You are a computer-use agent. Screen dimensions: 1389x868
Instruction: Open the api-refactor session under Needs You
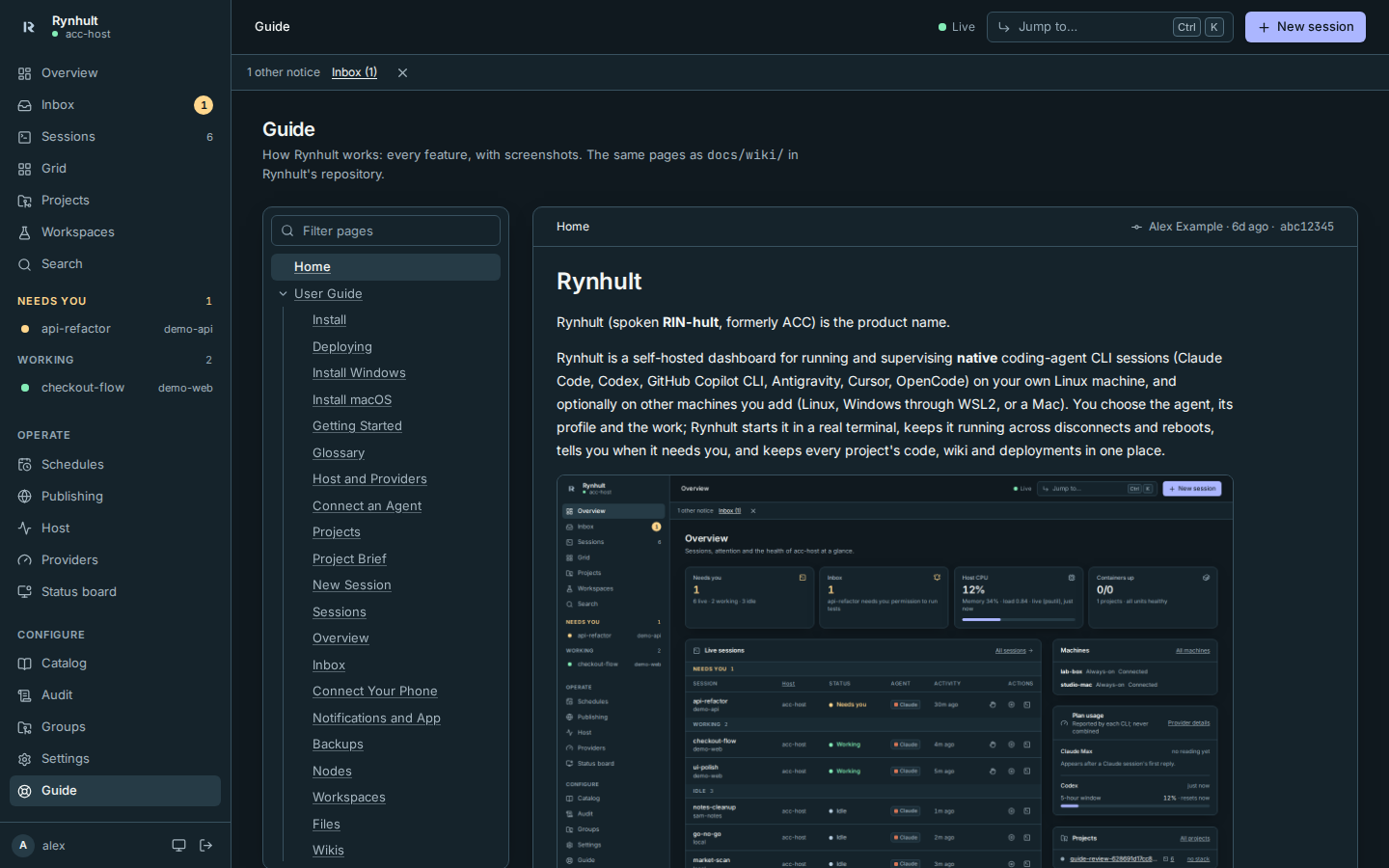pyautogui.click(x=115, y=329)
